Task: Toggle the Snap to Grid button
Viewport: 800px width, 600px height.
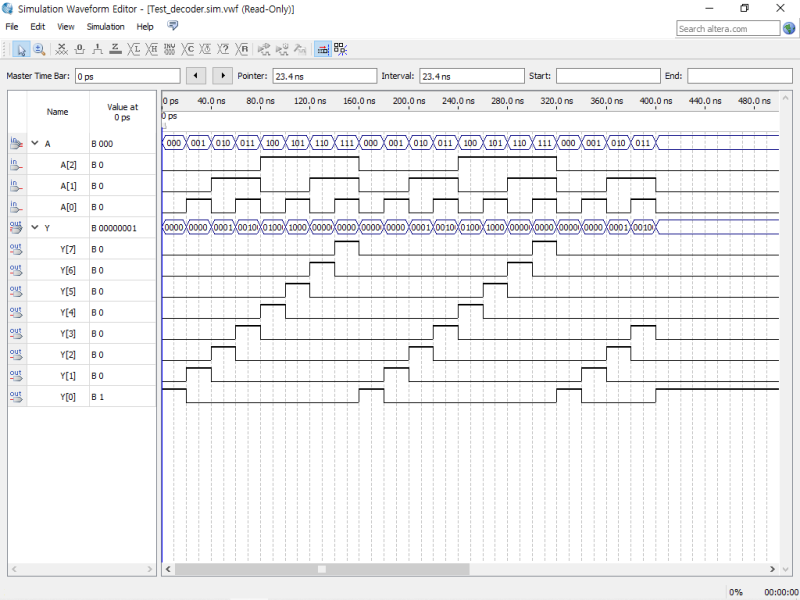Action: [x=323, y=48]
